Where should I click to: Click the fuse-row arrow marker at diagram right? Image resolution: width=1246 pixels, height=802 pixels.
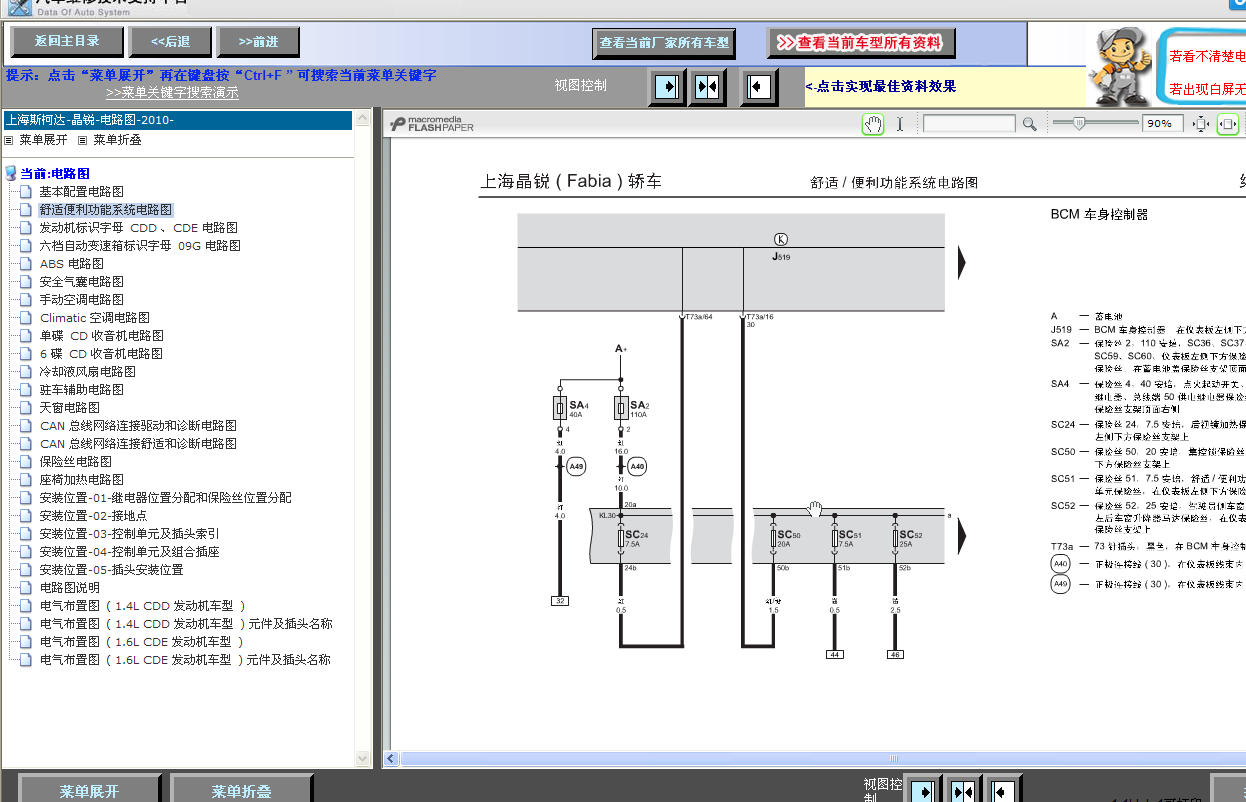click(x=962, y=535)
